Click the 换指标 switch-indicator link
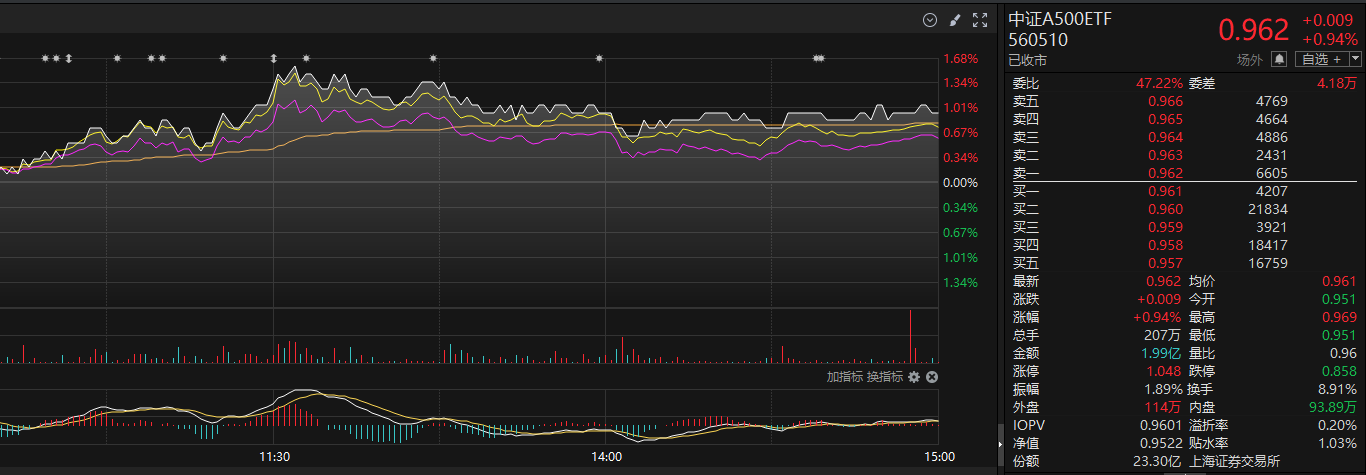The height and width of the screenshot is (475, 1366). click(884, 377)
